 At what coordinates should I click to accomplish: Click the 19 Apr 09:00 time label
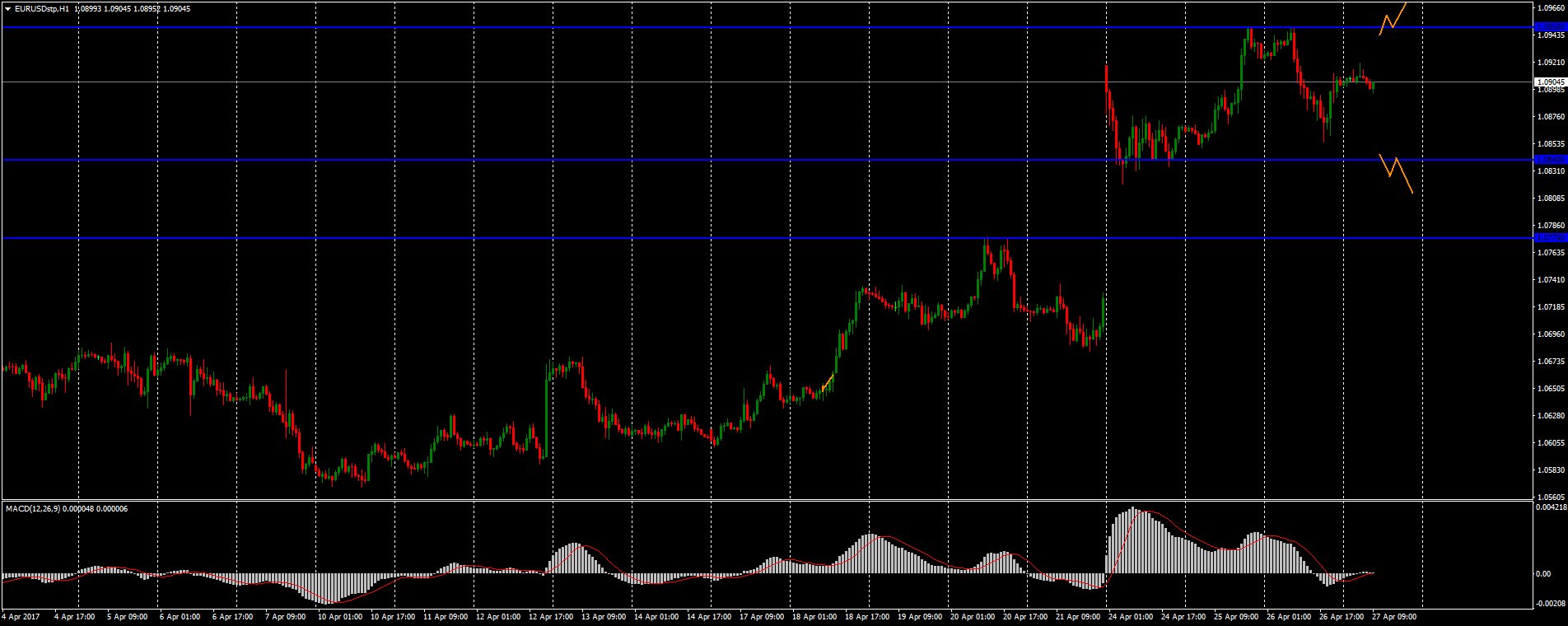point(920,616)
